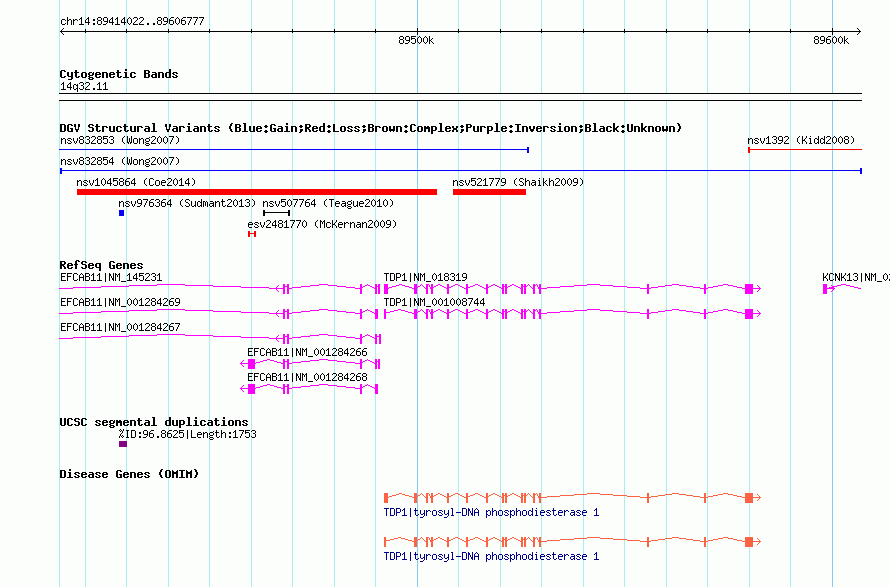Open the RefSeq Genes track title
Image resolution: width=890 pixels, height=587 pixels.
[101, 265]
